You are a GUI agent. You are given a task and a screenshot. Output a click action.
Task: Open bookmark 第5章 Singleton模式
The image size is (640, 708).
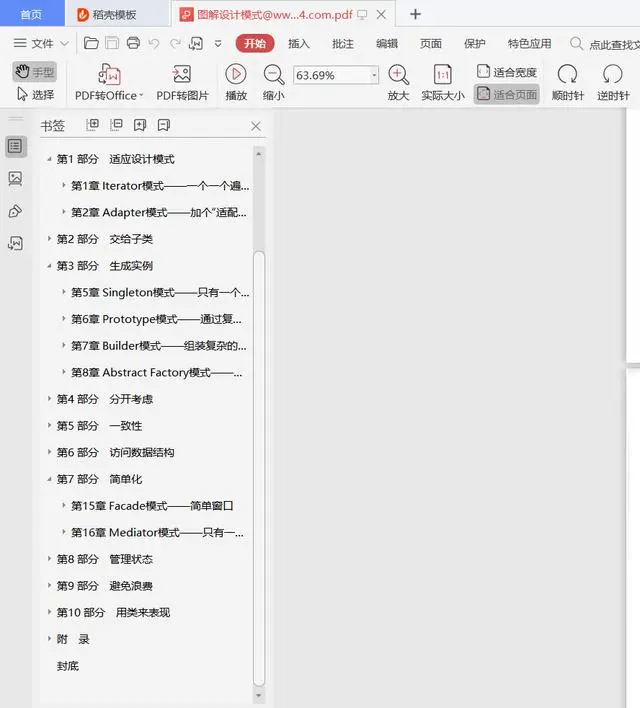(160, 292)
